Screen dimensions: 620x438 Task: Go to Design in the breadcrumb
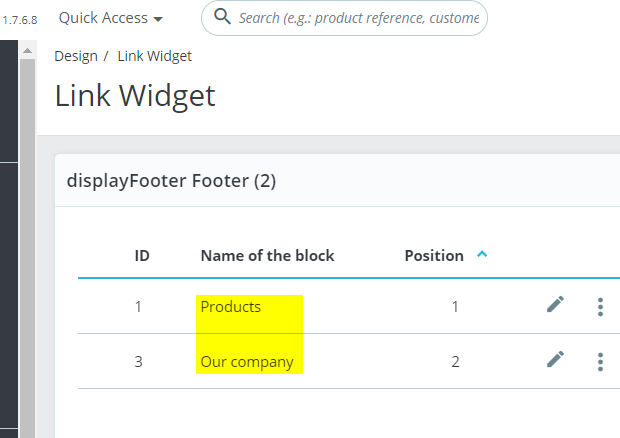[x=75, y=56]
